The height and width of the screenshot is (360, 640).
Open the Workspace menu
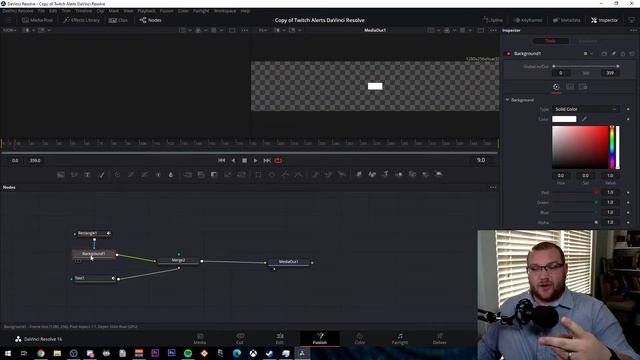click(x=225, y=11)
